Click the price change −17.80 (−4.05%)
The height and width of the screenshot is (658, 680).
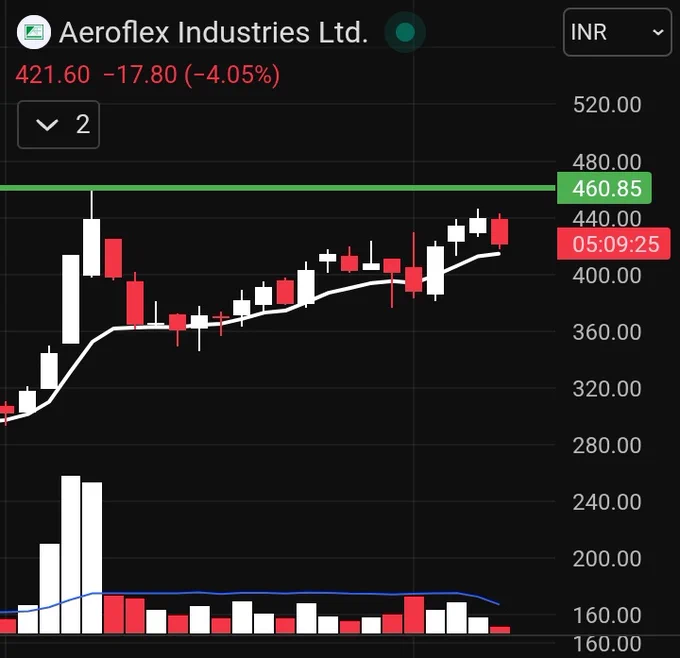191,75
